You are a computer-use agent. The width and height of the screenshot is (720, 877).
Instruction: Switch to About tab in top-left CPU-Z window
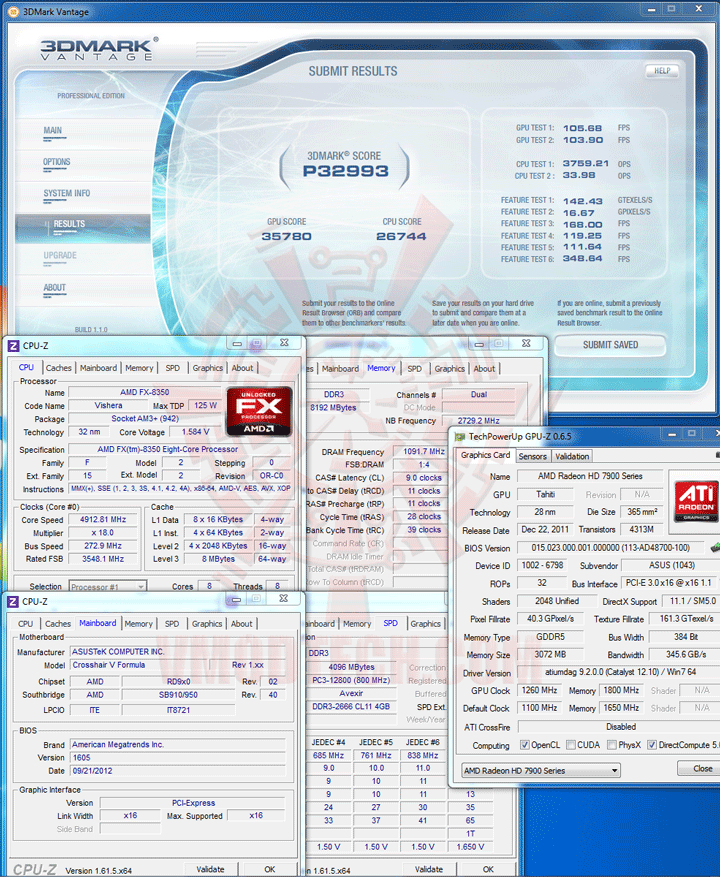coord(242,368)
